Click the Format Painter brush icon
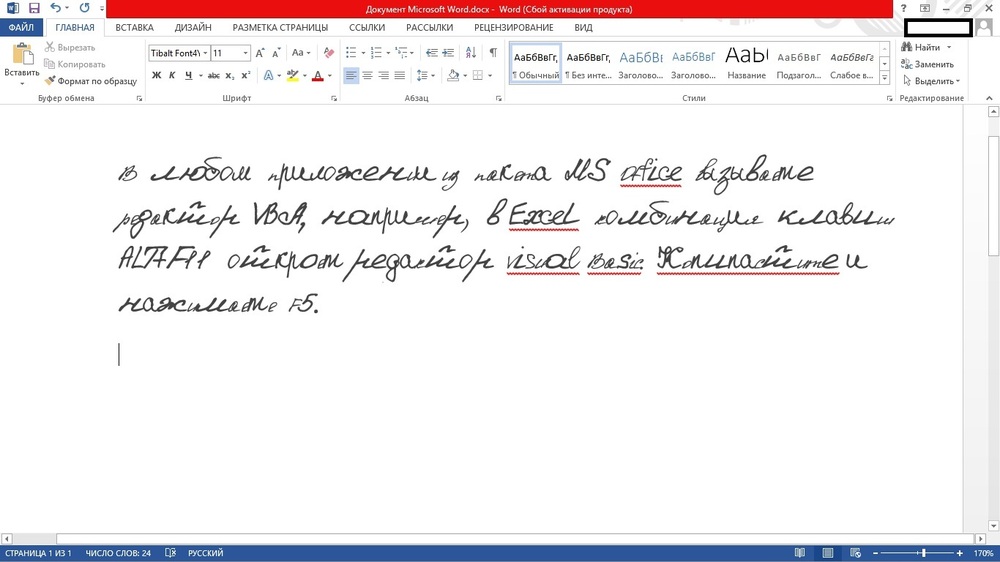Viewport: 1000px width, 562px height. tap(50, 81)
